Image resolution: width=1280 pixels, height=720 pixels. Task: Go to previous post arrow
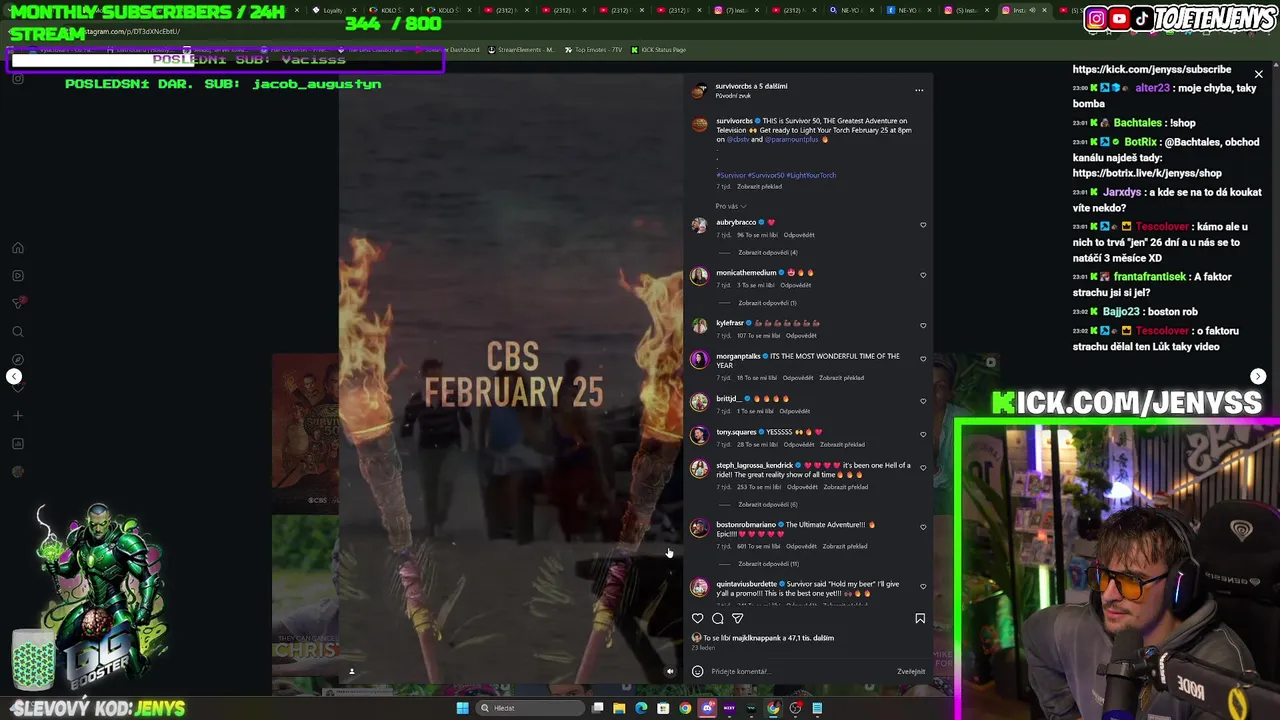(14, 376)
